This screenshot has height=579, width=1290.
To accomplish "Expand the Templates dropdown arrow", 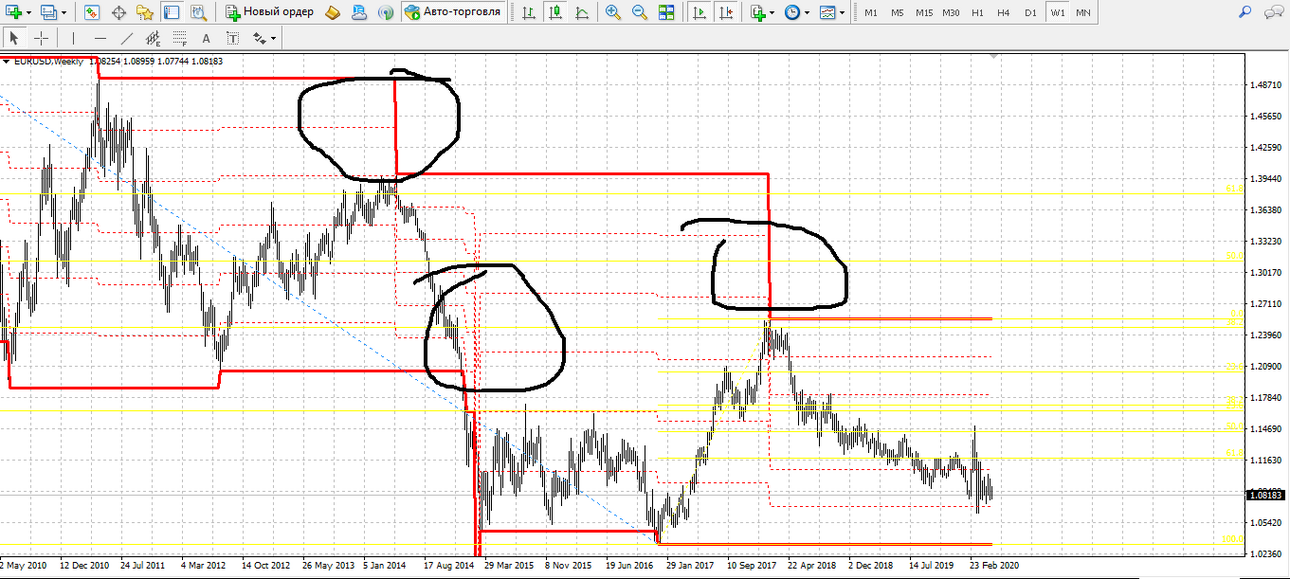I will point(842,13).
